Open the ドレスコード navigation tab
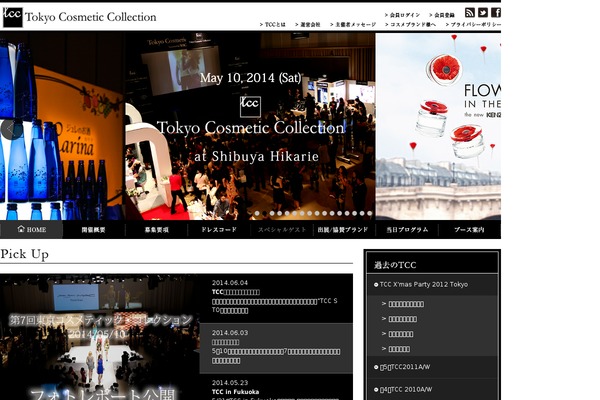Screen dimensions: 600x400 pos(219,230)
